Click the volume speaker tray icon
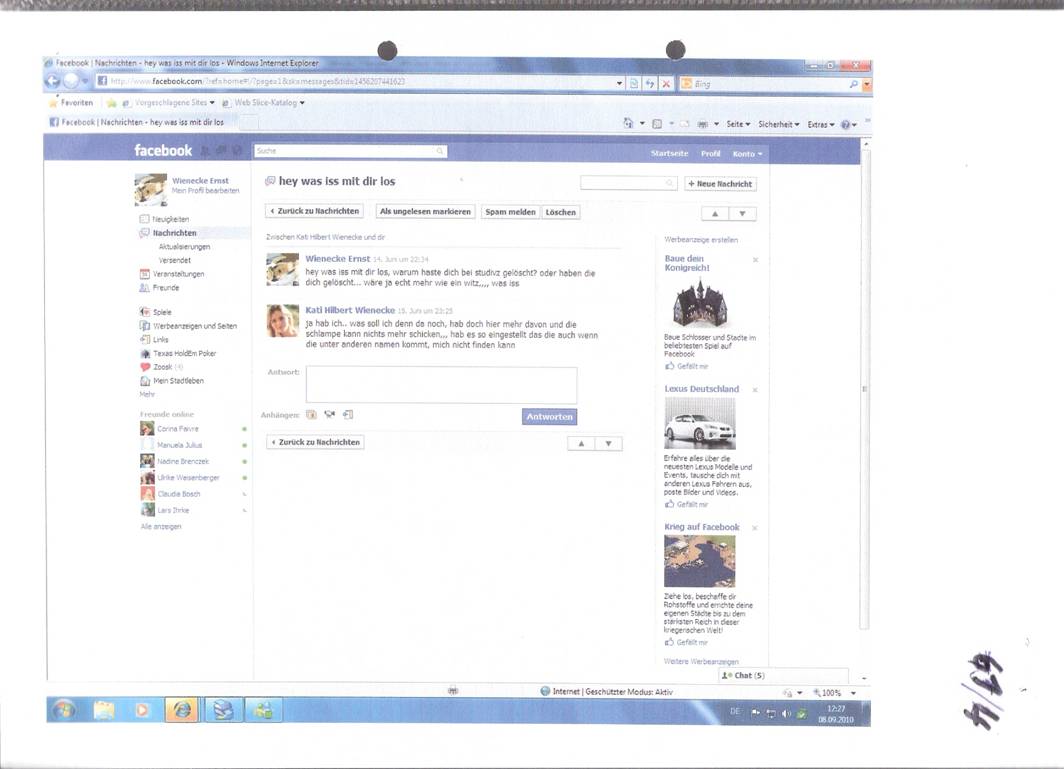Image resolution: width=1064 pixels, height=769 pixels. tap(786, 713)
